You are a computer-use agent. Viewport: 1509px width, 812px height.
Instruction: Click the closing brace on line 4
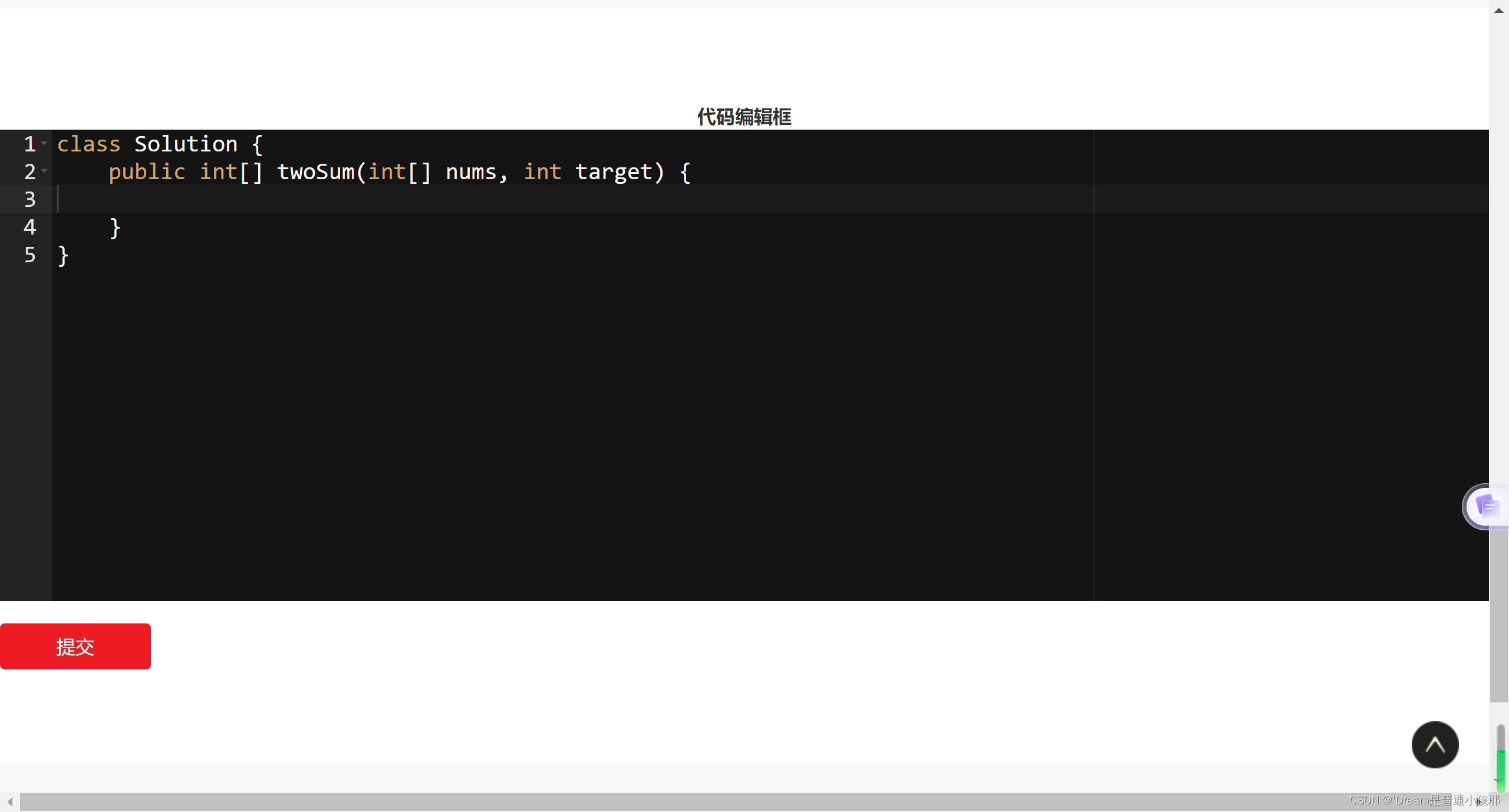[x=114, y=228]
